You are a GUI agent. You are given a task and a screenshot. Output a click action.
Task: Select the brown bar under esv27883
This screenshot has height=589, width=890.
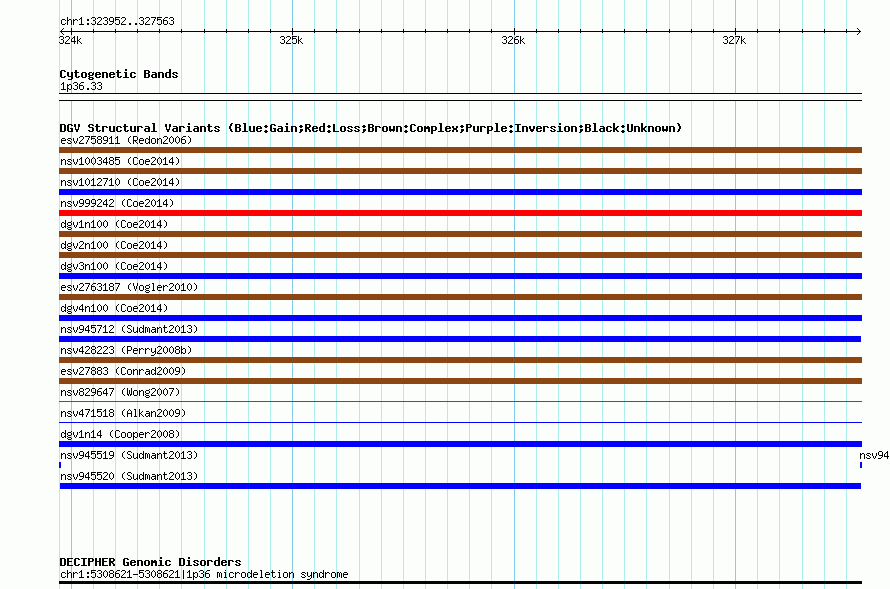click(x=460, y=381)
